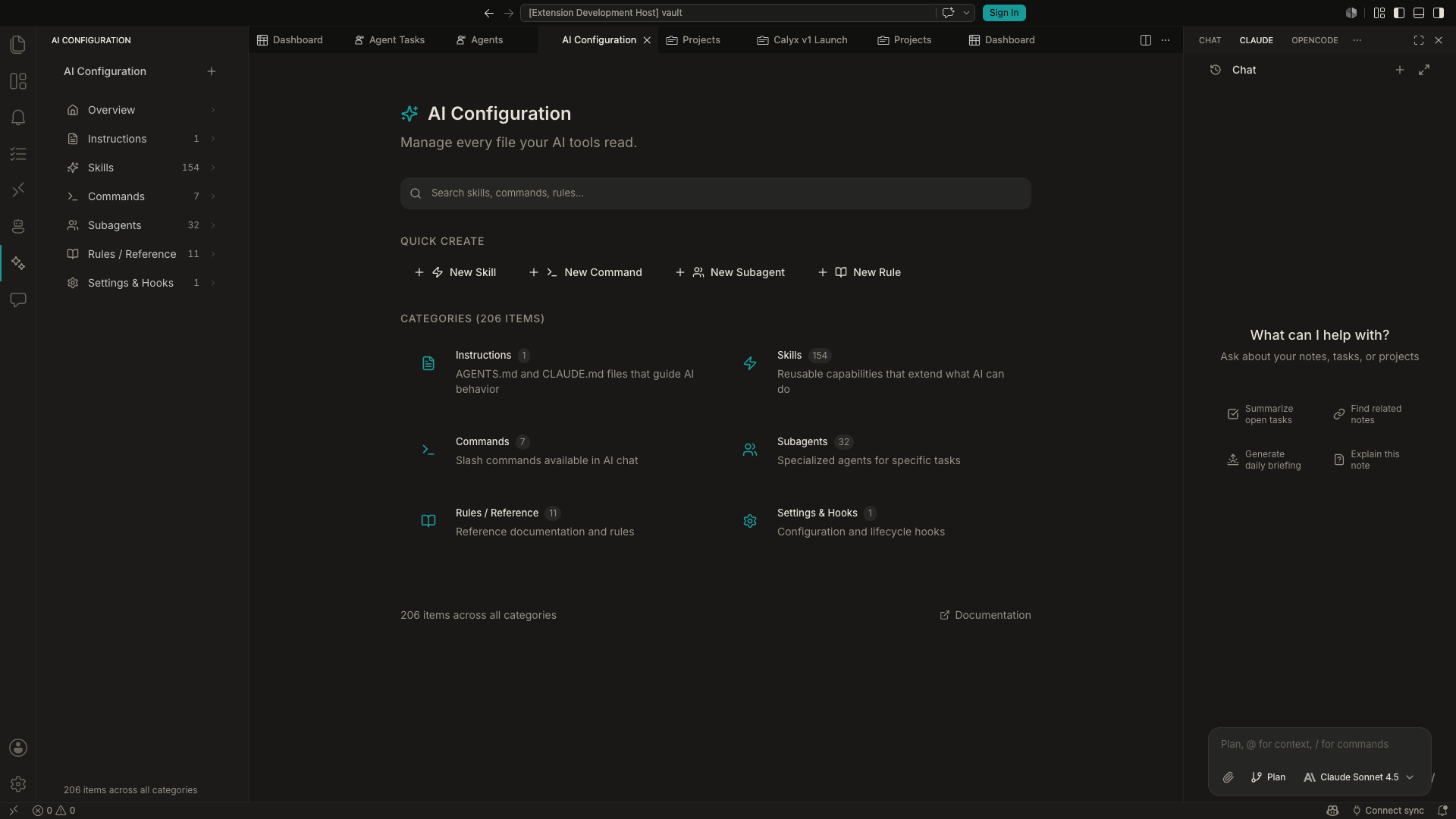This screenshot has width=1456, height=819.
Task: Open the account avatar icon
Action: point(18,748)
